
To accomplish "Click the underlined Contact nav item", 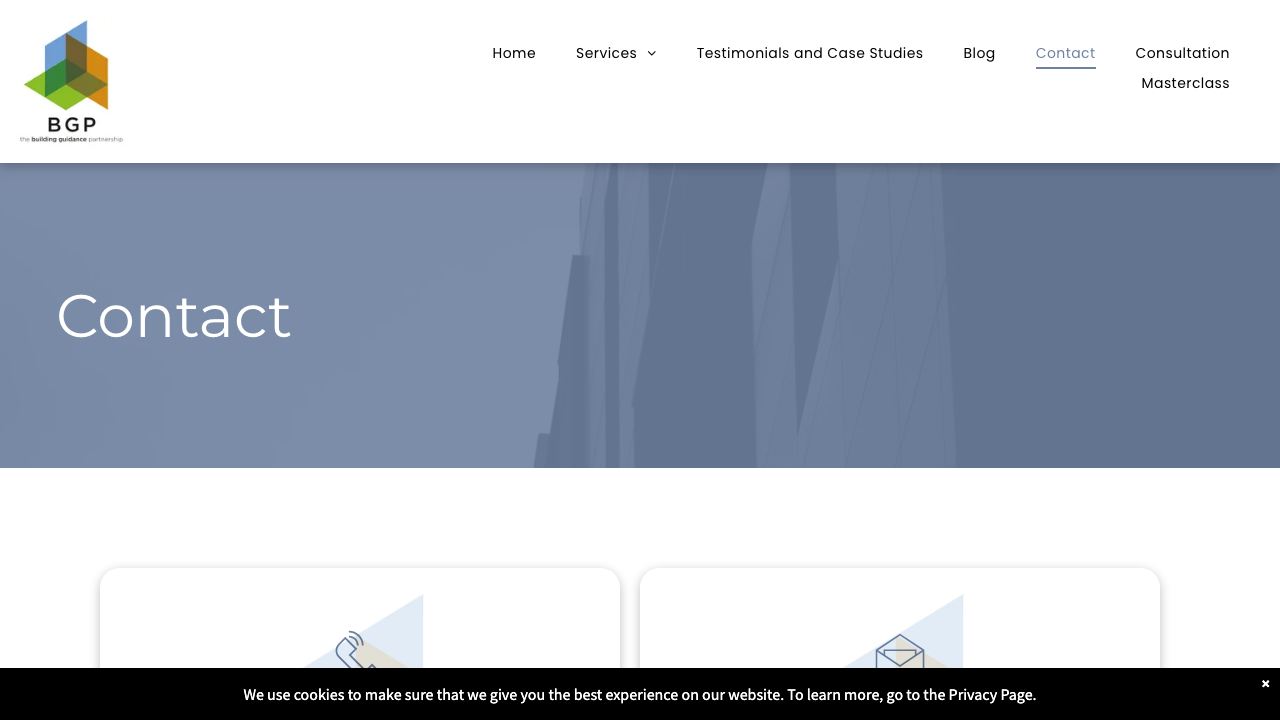I will click(x=1065, y=53).
